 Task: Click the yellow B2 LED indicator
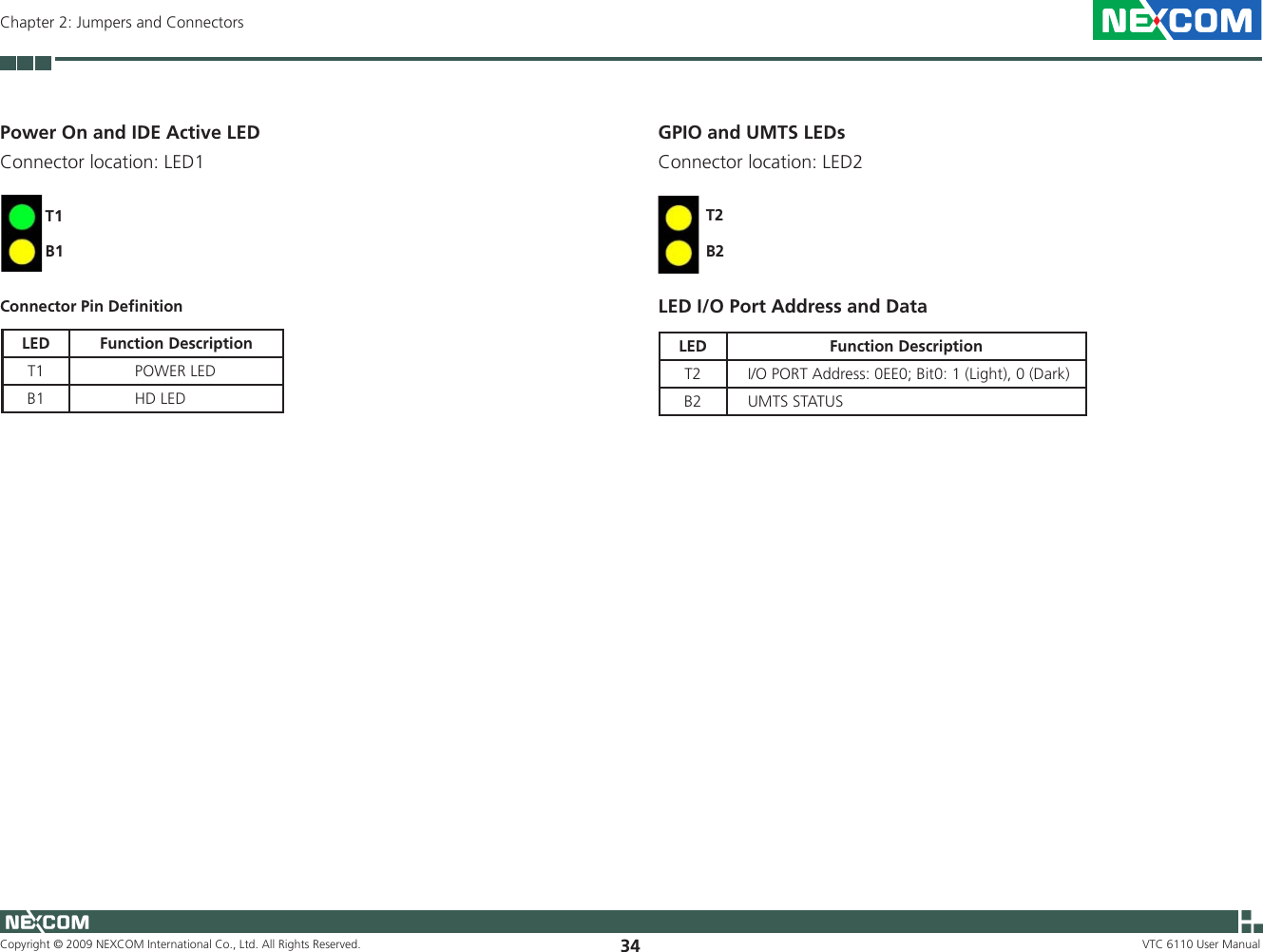click(679, 254)
